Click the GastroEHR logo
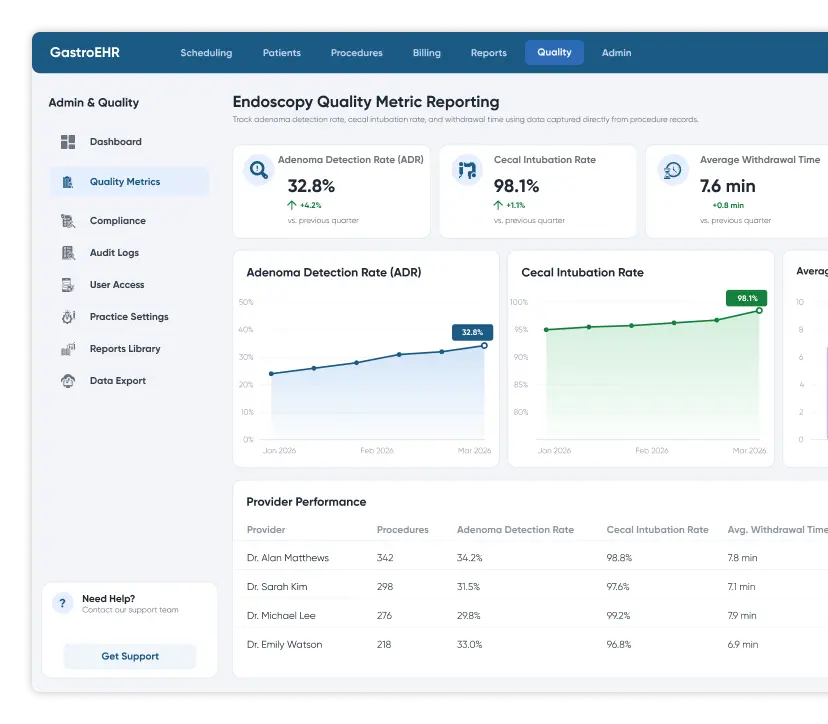 tap(84, 52)
